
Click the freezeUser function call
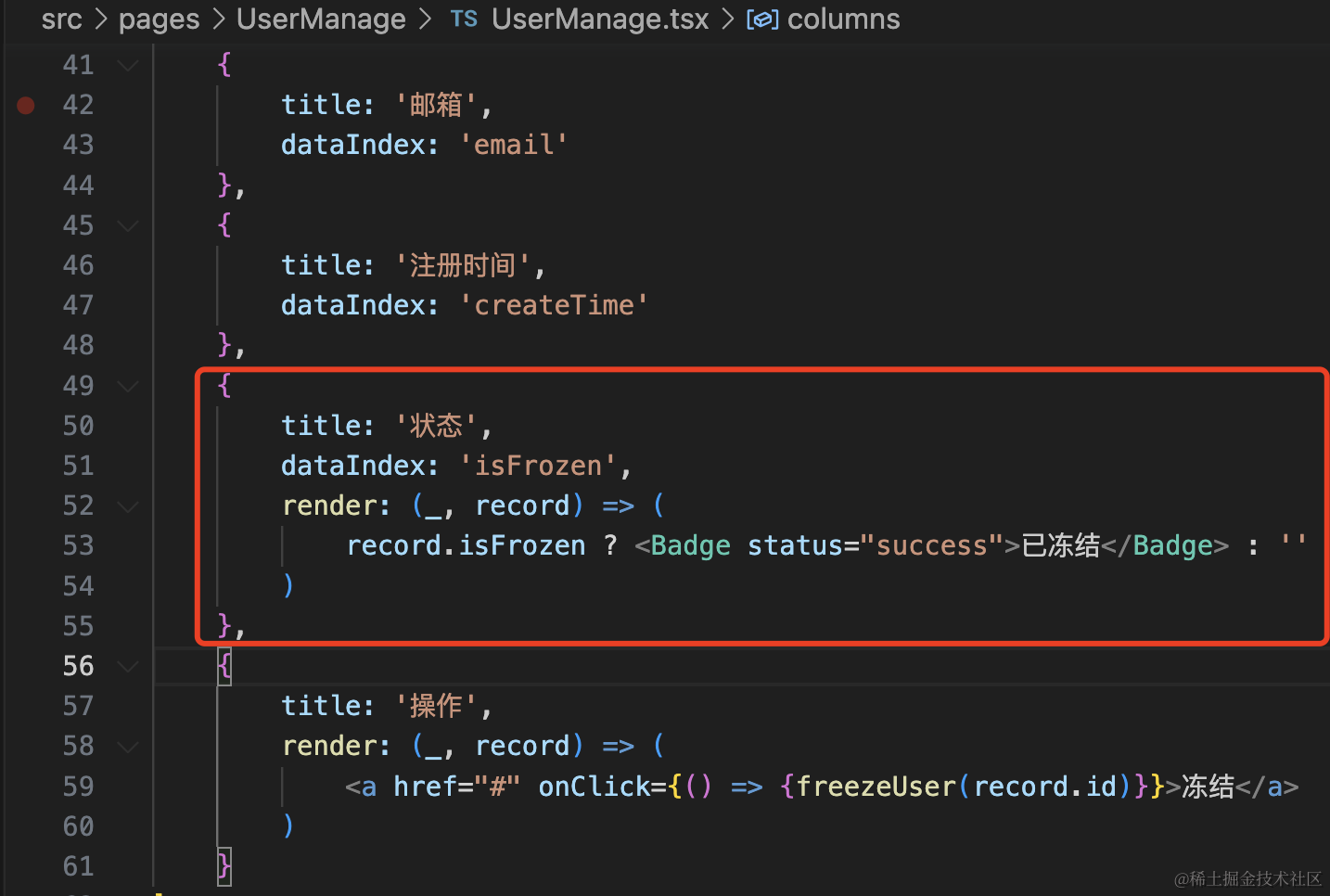click(875, 787)
